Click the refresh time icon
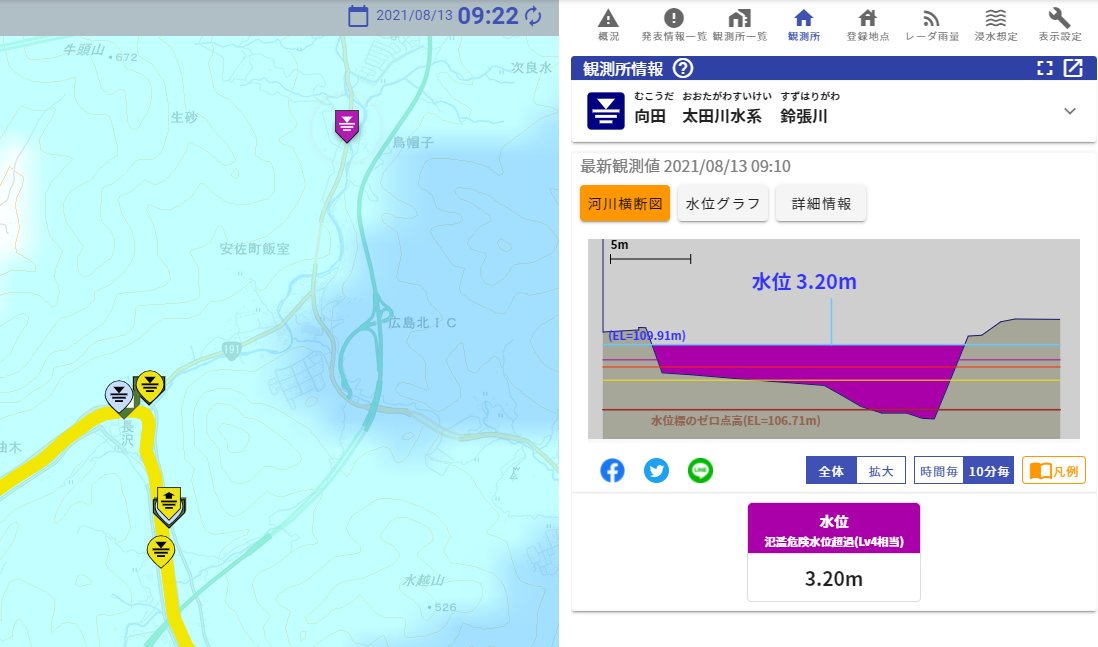The image size is (1098, 647). [x=534, y=16]
